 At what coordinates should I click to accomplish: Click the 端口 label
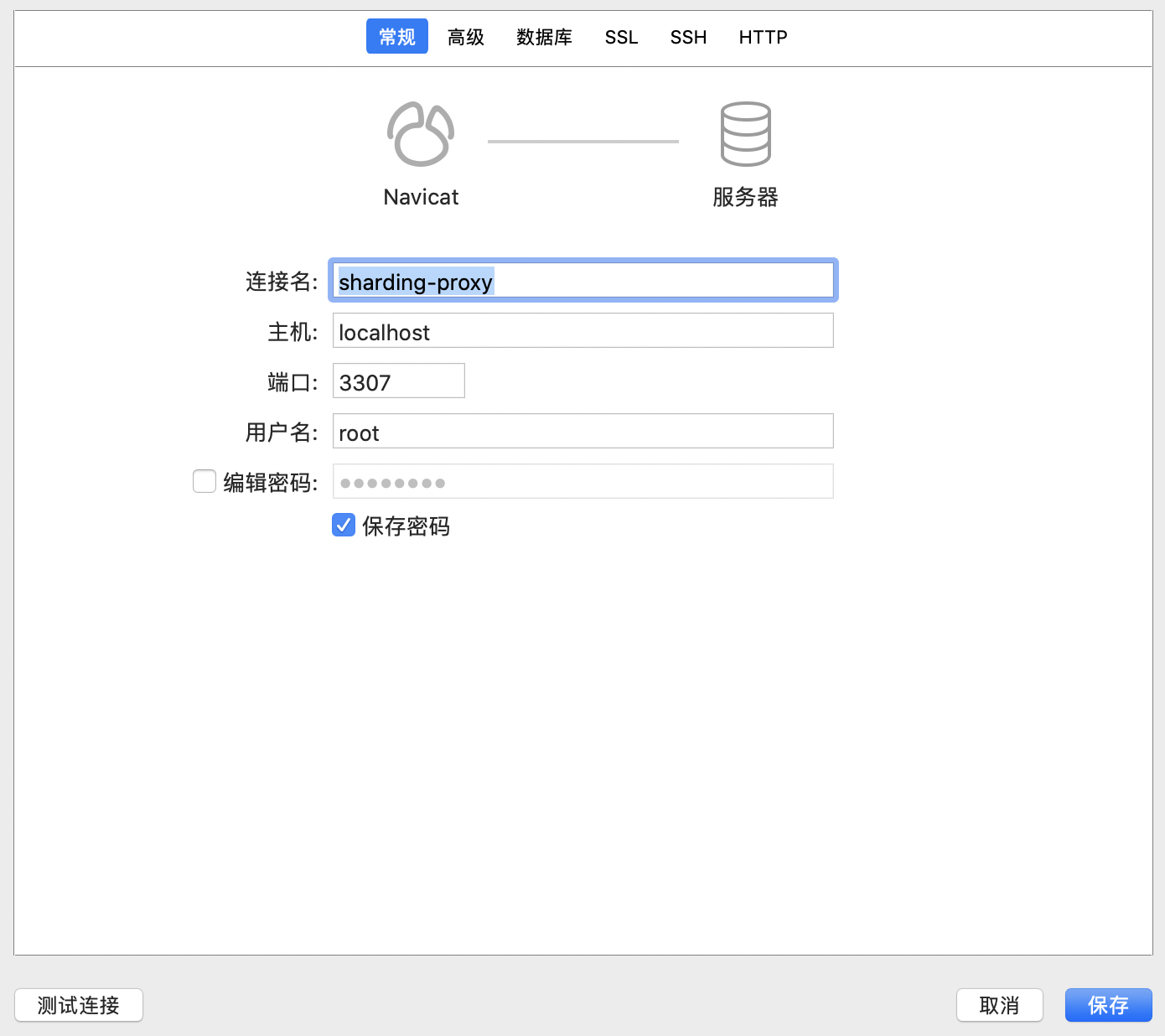293,382
